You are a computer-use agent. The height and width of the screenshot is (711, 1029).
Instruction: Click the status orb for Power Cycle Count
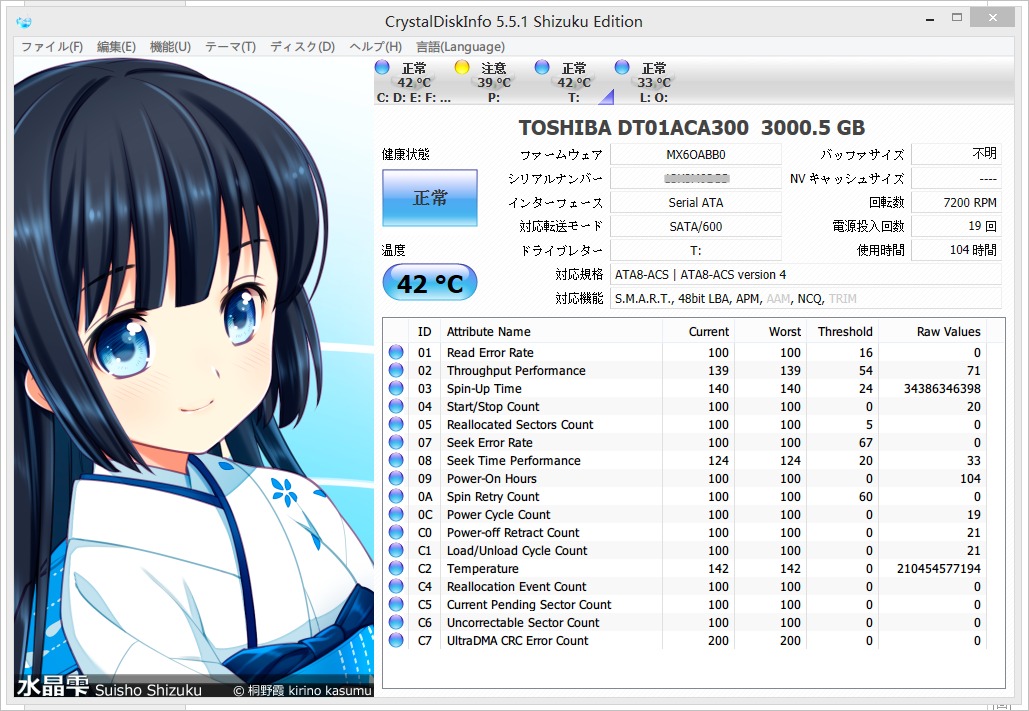click(396, 515)
